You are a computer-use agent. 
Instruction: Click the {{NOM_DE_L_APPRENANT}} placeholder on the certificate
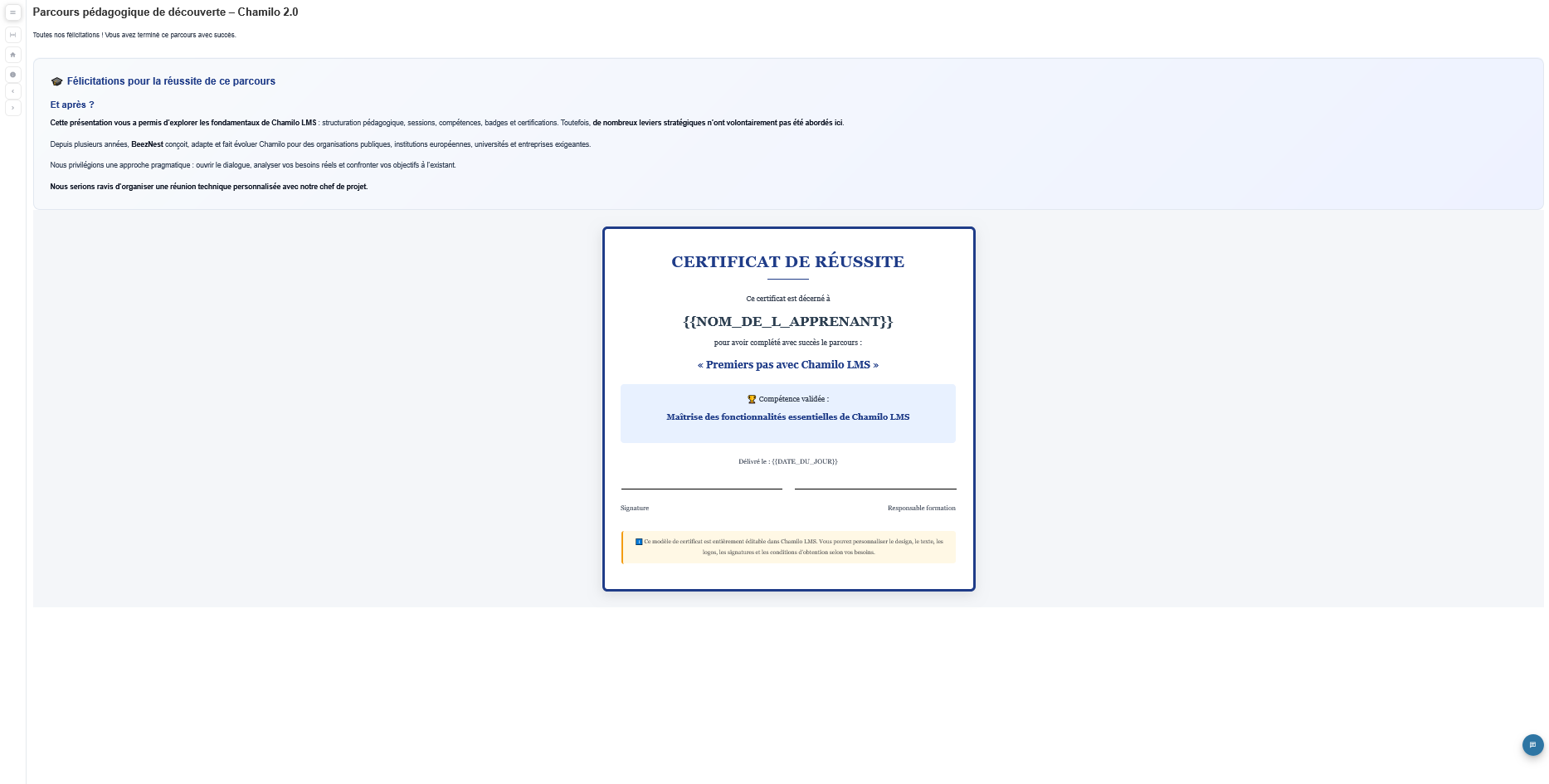[788, 321]
